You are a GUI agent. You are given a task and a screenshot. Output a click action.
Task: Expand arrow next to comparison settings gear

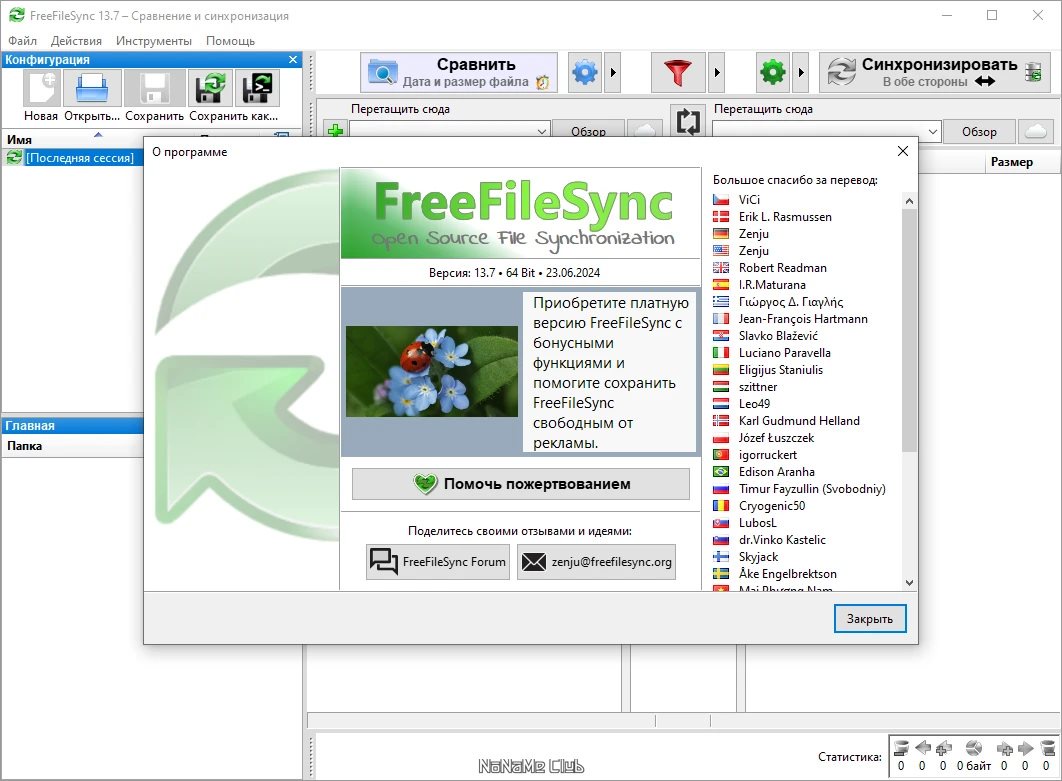coord(614,72)
